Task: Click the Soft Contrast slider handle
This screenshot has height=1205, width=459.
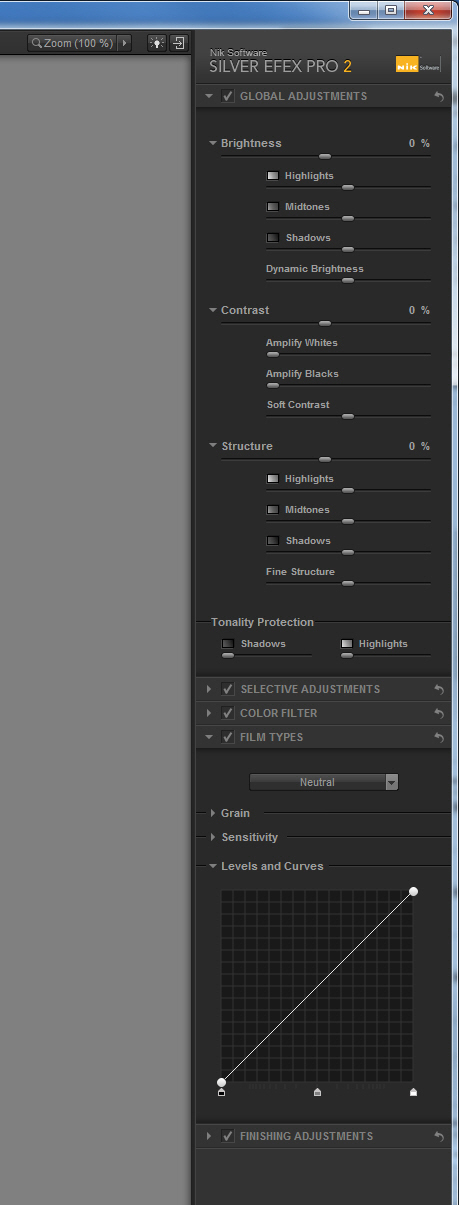Action: pos(348,416)
